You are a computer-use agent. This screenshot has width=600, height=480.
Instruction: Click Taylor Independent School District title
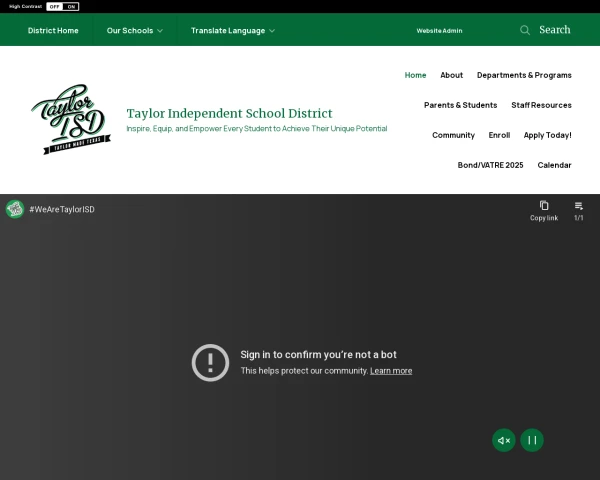click(230, 113)
